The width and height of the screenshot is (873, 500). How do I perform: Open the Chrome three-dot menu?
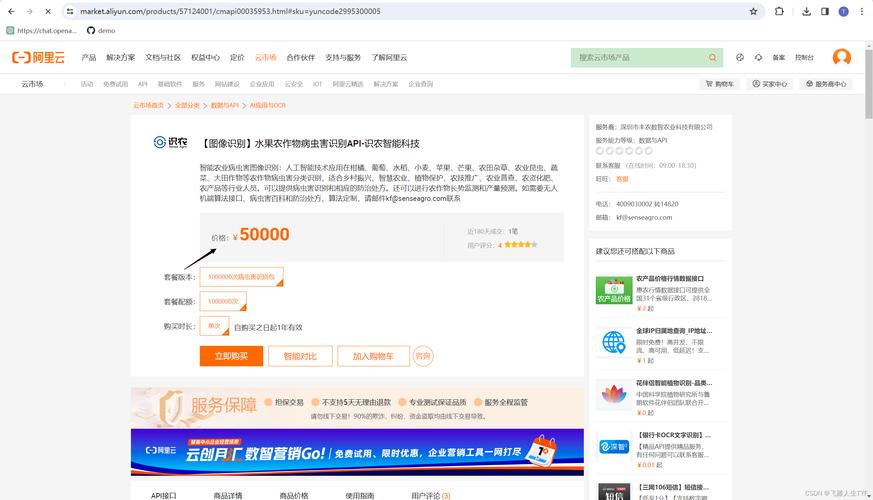click(862, 11)
